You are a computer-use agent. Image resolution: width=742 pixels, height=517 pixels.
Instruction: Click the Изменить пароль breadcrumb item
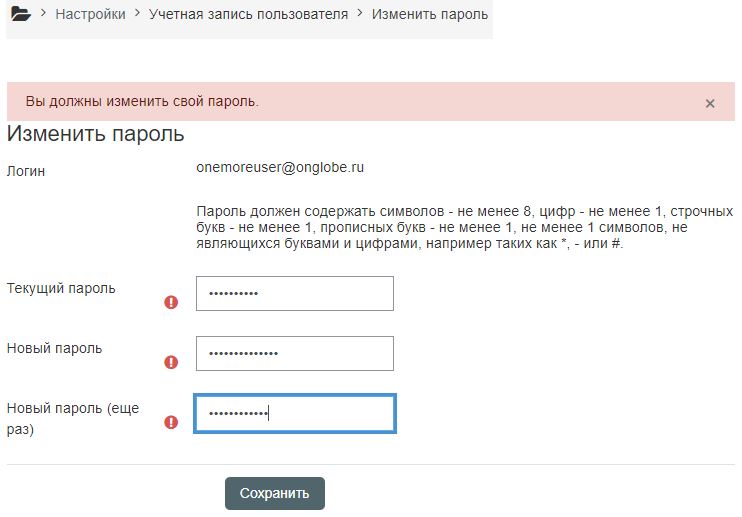pyautogui.click(x=430, y=15)
